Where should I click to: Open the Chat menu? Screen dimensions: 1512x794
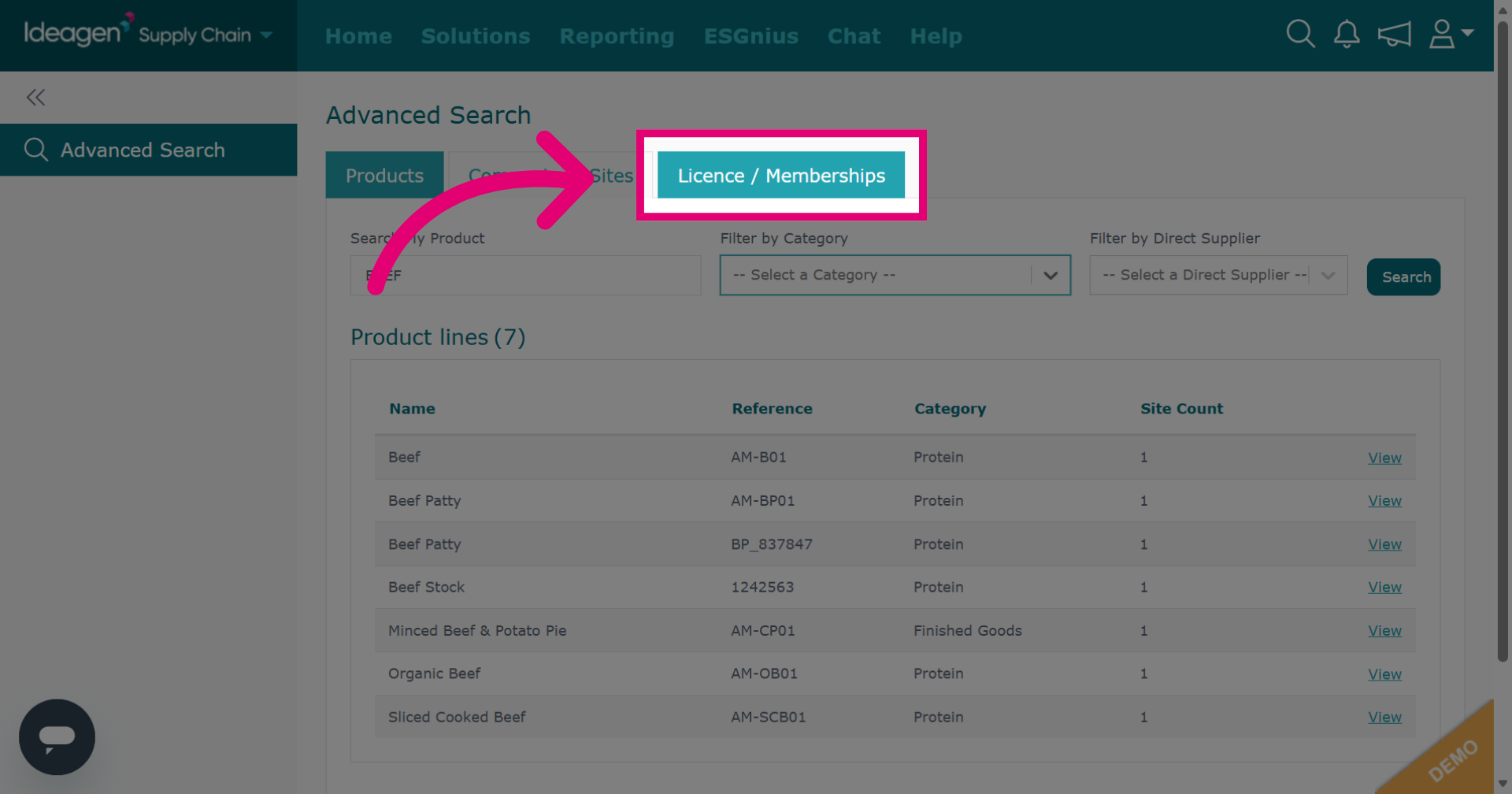coord(854,36)
